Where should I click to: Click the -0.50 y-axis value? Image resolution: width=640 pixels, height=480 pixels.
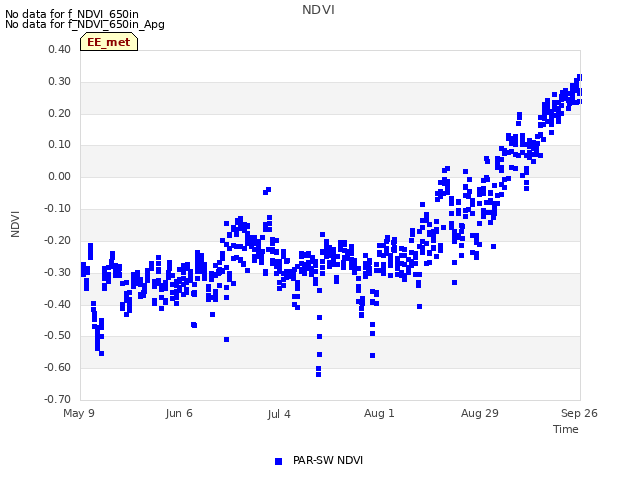pyautogui.click(x=58, y=336)
